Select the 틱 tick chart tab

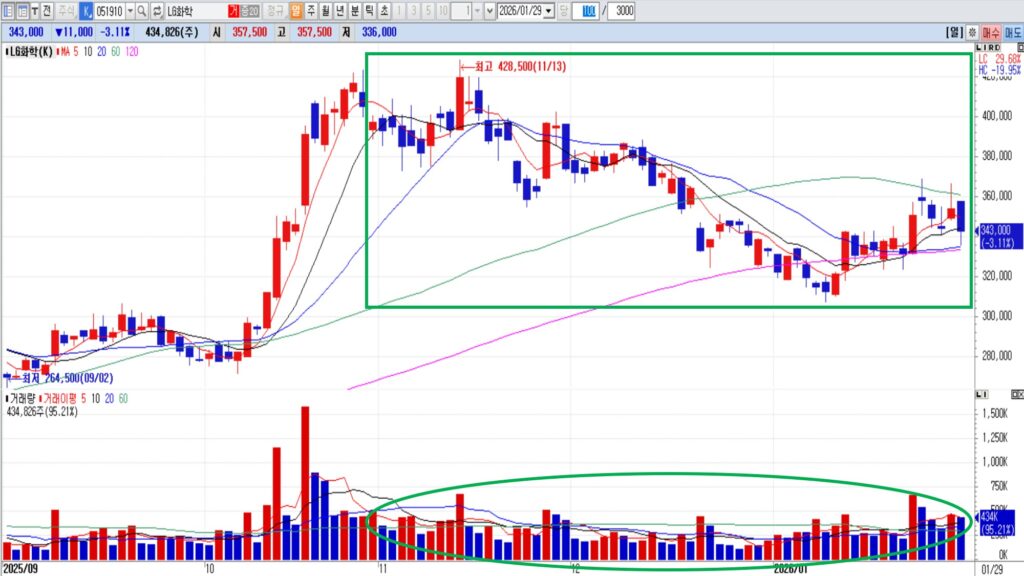pyautogui.click(x=367, y=11)
